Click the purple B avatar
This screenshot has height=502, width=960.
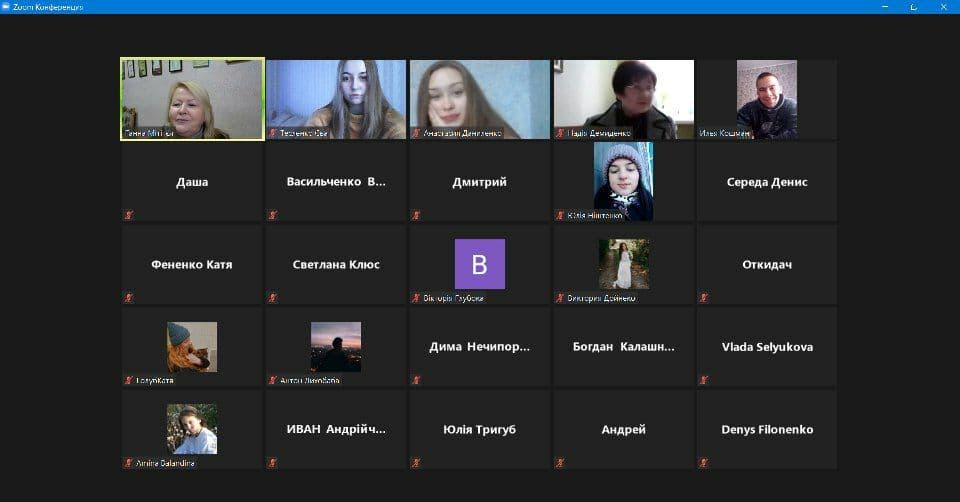[480, 264]
